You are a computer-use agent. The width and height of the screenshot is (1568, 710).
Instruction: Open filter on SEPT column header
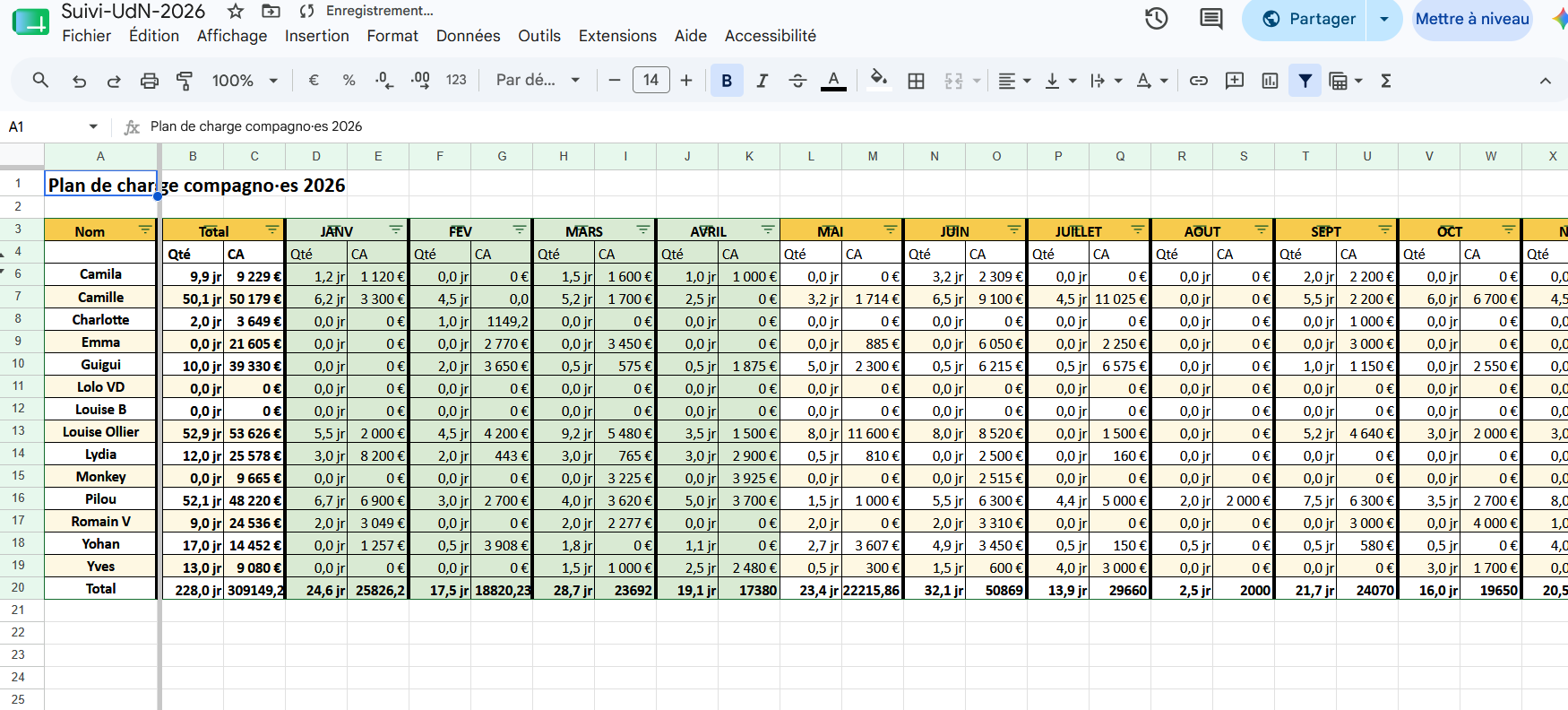pos(1385,229)
